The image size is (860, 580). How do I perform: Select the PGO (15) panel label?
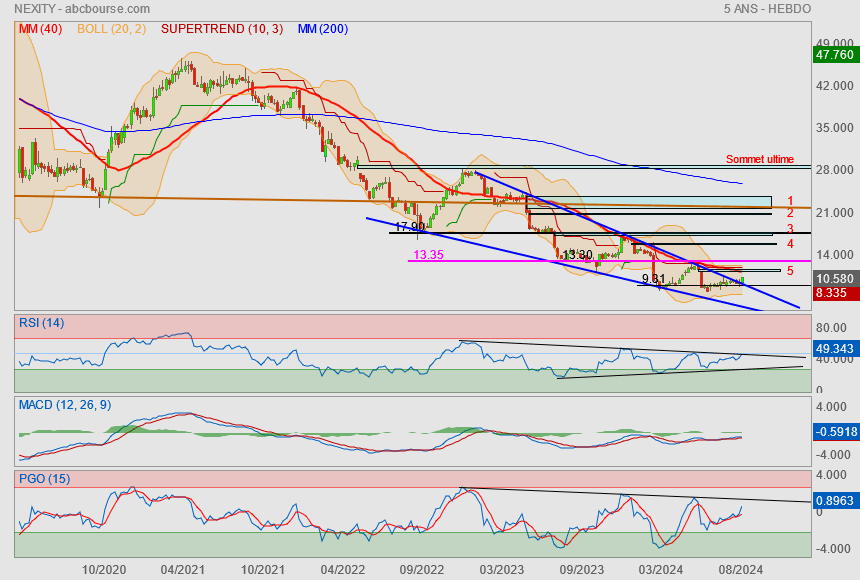click(x=44, y=478)
